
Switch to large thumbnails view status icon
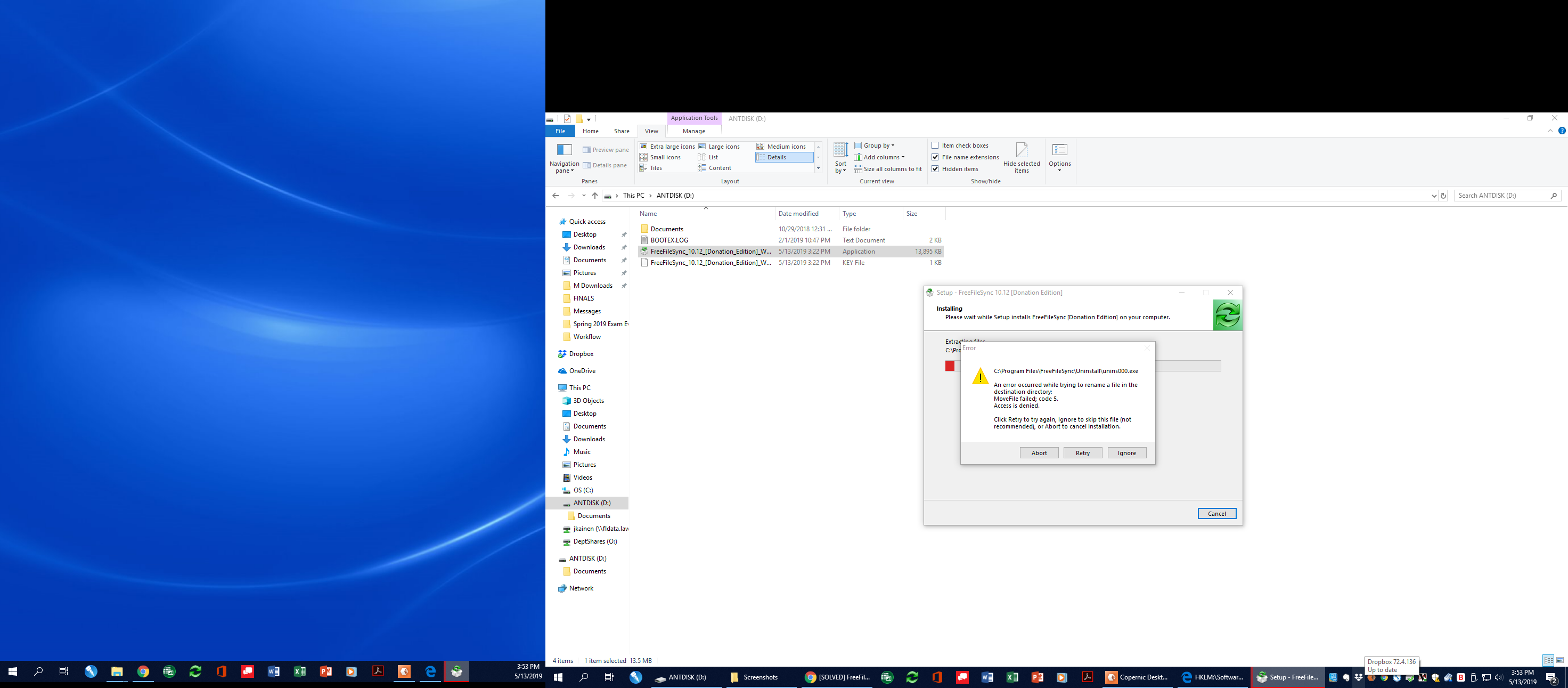click(x=1559, y=661)
